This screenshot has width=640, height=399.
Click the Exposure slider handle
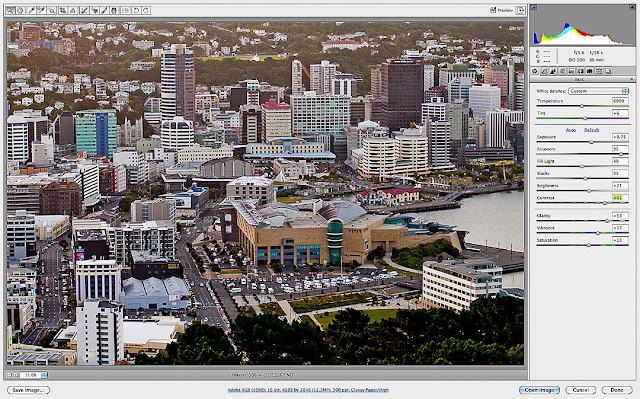[x=591, y=142]
